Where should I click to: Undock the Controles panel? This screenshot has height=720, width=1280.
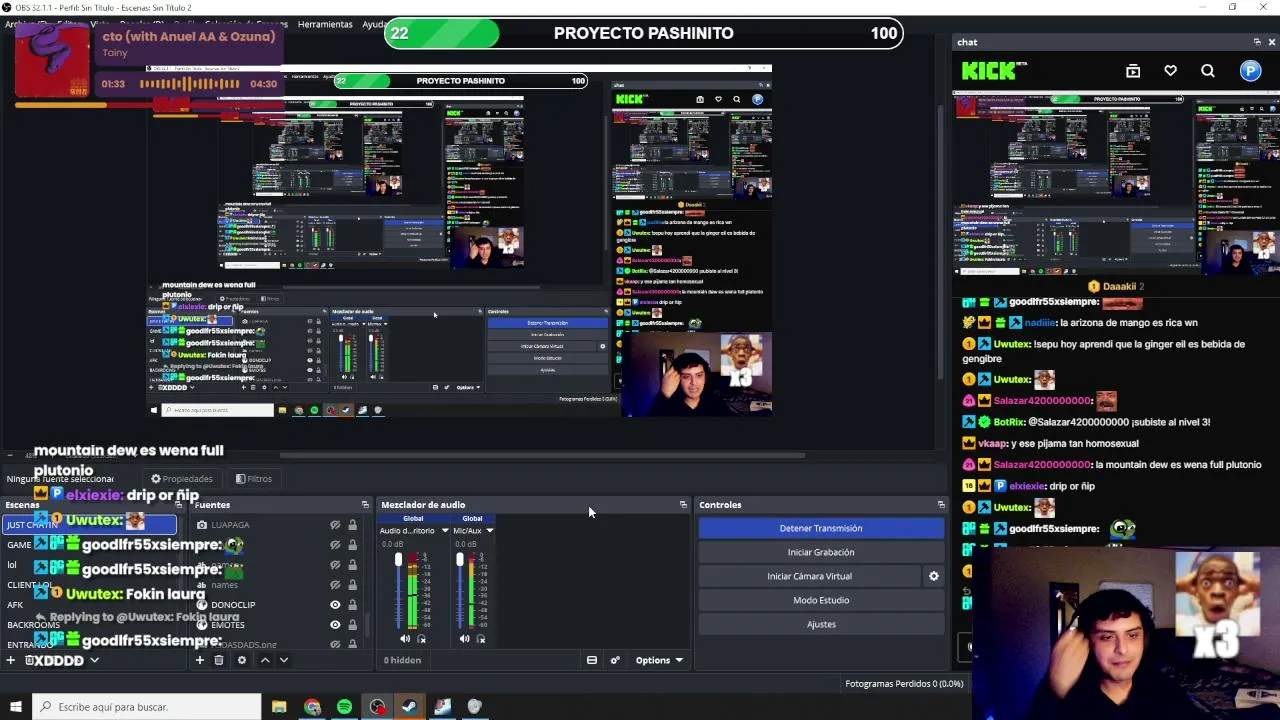(x=941, y=505)
